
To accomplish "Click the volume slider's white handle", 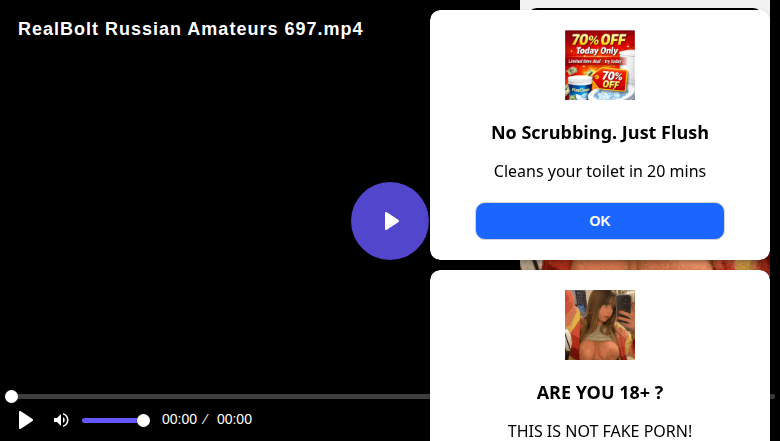I will 143,421.
